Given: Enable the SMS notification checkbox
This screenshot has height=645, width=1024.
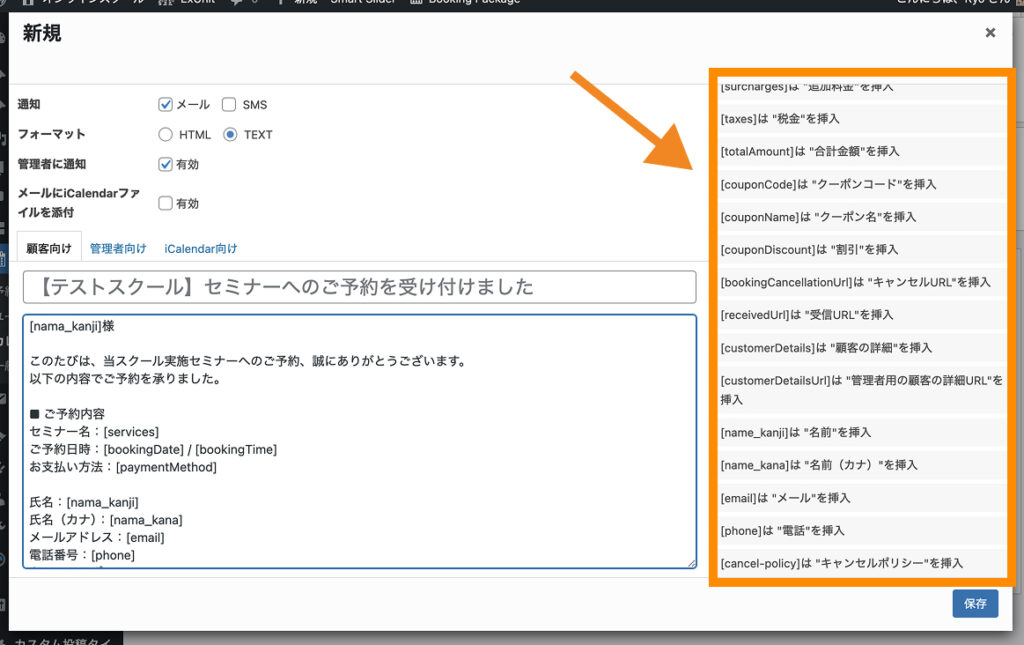Looking at the screenshot, I should point(229,104).
